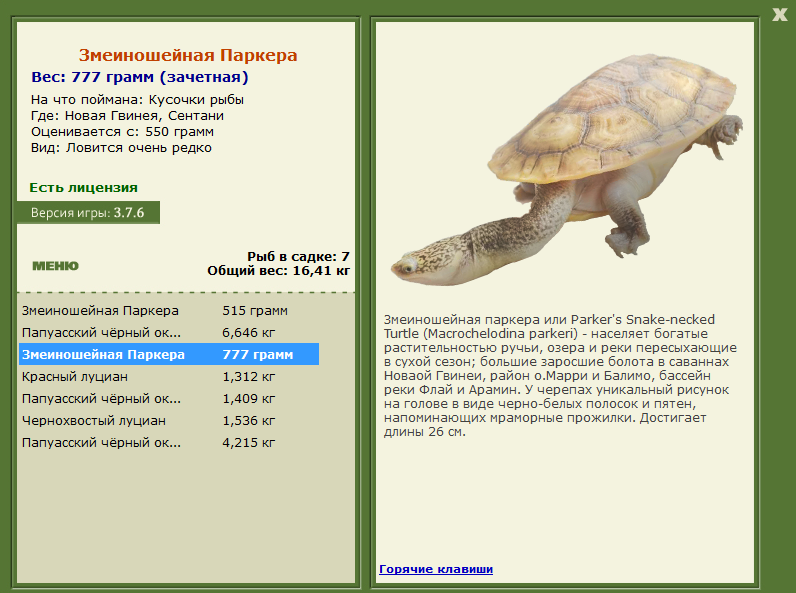Click the Вид: Ловится очень редко line
The width and height of the screenshot is (796, 593).
tap(121, 148)
